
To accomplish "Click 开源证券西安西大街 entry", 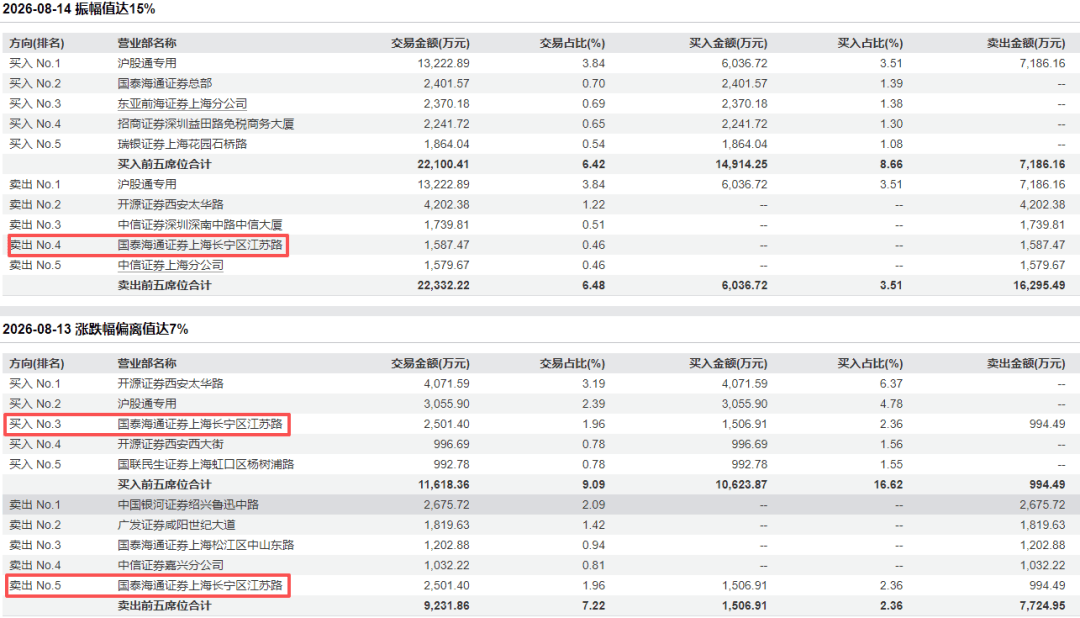I will click(x=170, y=444).
